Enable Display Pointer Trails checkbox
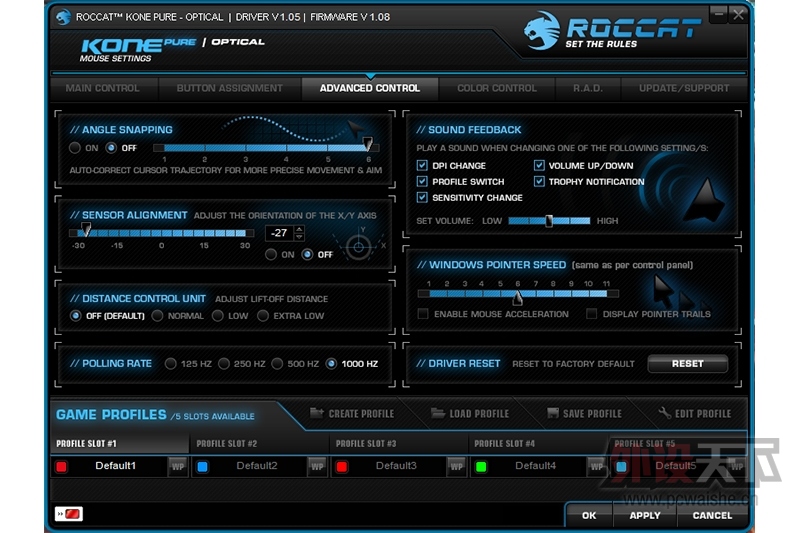The height and width of the screenshot is (533, 800). (x=591, y=314)
